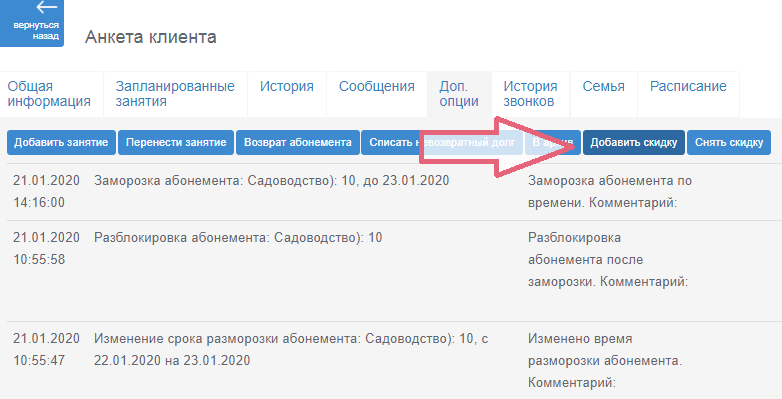782x399 pixels.
Task: Click the 'Перенести занятие' button
Action: (x=176, y=143)
